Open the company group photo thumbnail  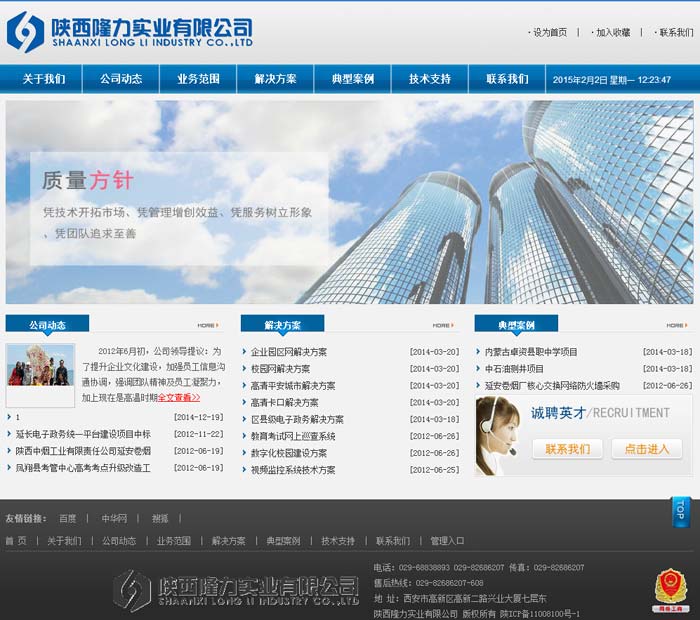(x=40, y=365)
